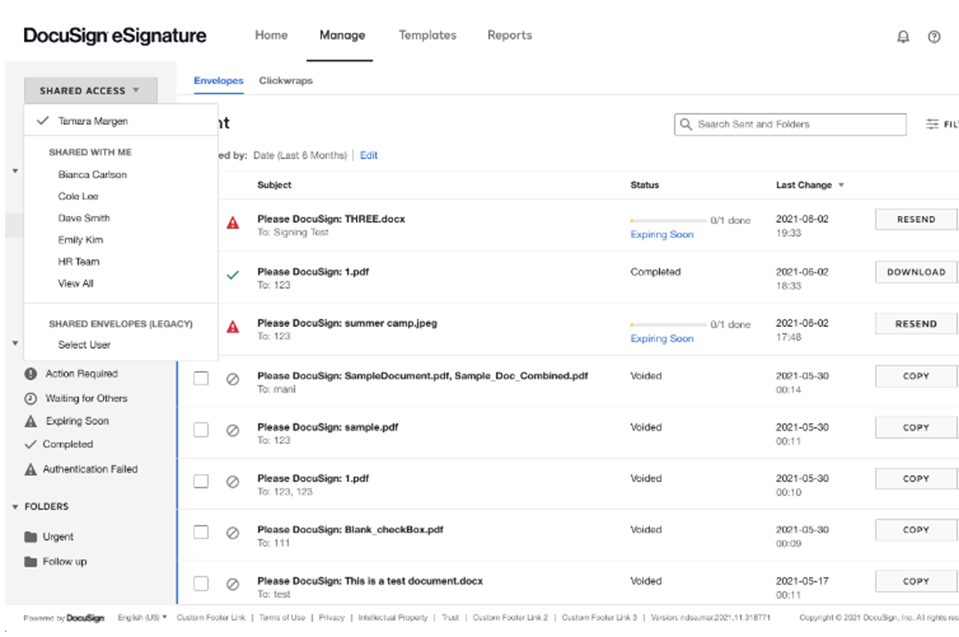Open the Follow up folder
This screenshot has width=959, height=637.
(x=64, y=562)
